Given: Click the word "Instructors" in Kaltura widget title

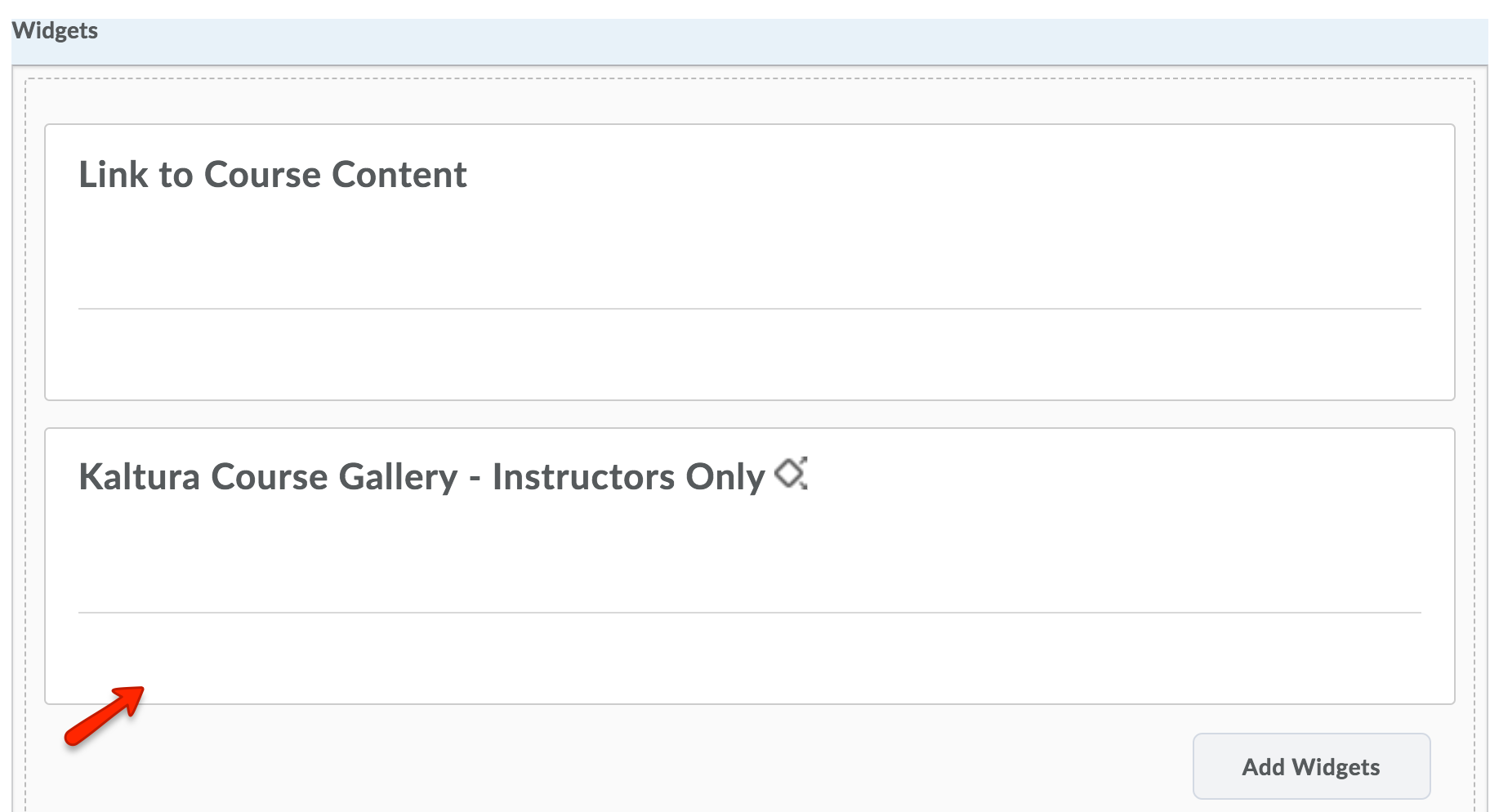Looking at the screenshot, I should click(583, 477).
